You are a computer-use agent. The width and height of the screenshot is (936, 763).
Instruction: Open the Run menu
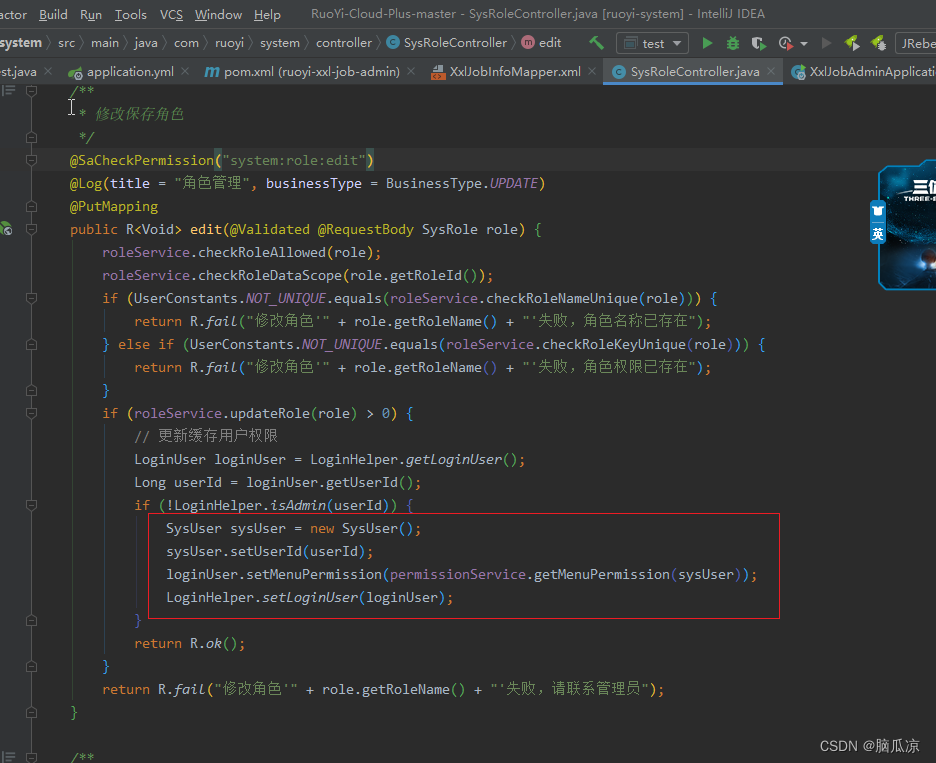(91, 14)
